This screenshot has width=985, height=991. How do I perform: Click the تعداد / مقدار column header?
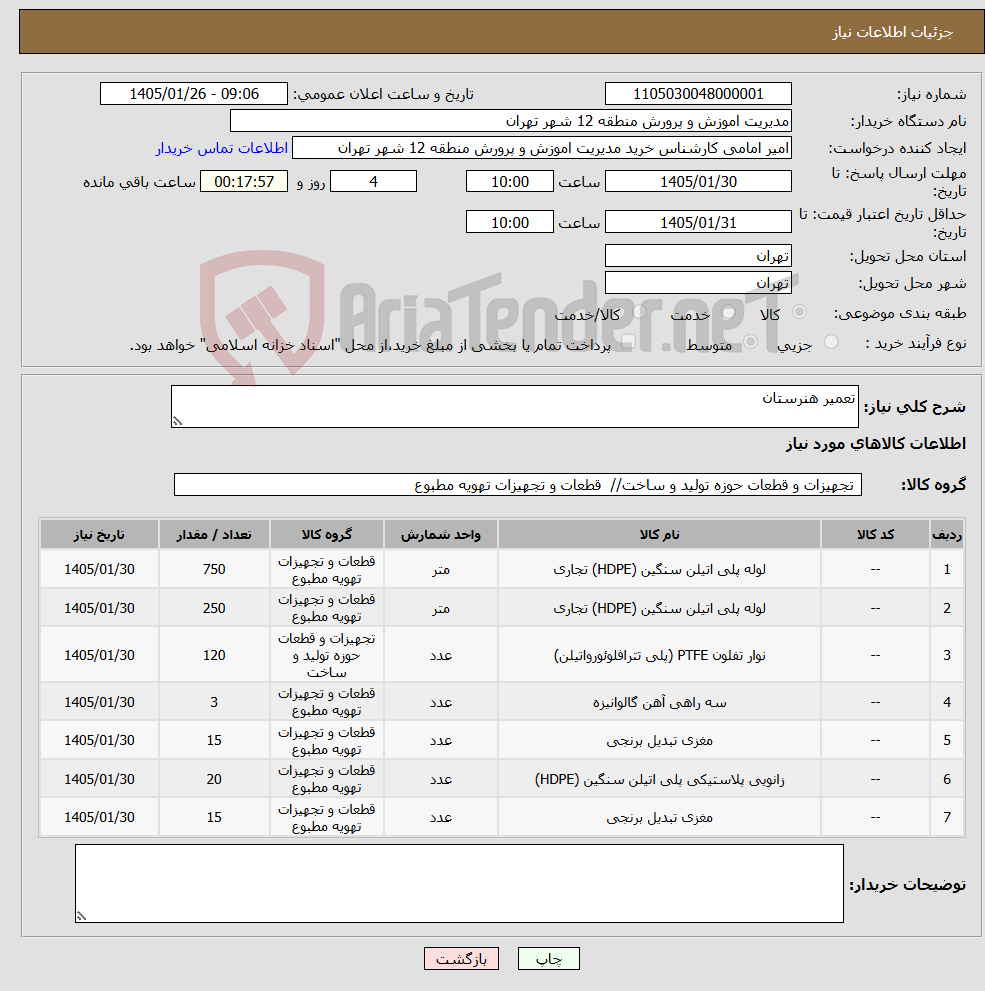click(x=214, y=535)
